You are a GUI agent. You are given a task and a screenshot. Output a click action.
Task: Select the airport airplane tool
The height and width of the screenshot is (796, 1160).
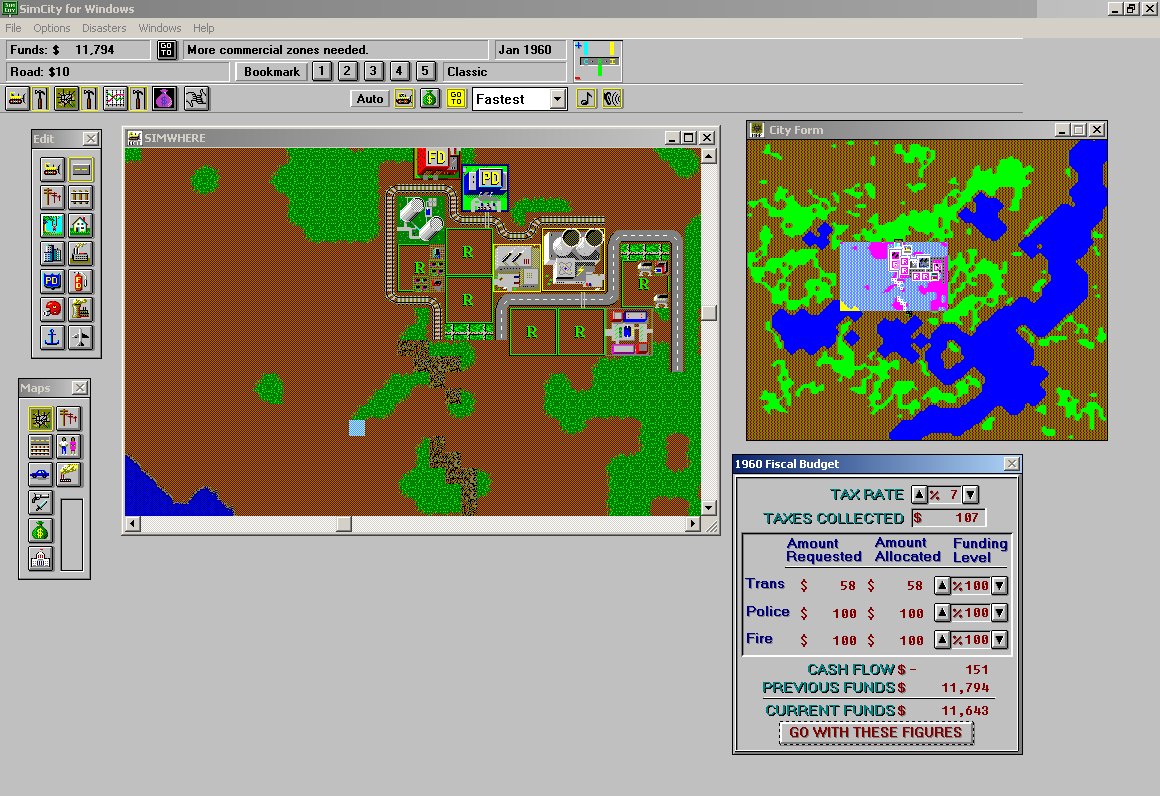pyautogui.click(x=80, y=339)
